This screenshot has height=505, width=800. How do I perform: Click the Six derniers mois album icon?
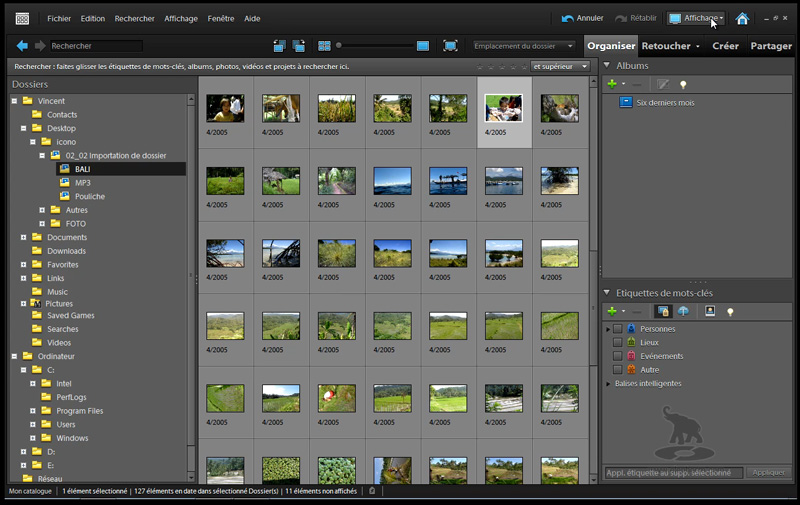tap(626, 102)
